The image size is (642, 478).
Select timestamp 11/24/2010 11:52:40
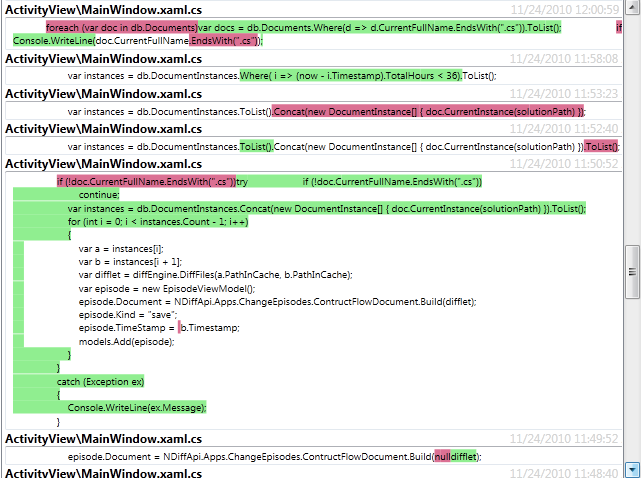tap(563, 129)
